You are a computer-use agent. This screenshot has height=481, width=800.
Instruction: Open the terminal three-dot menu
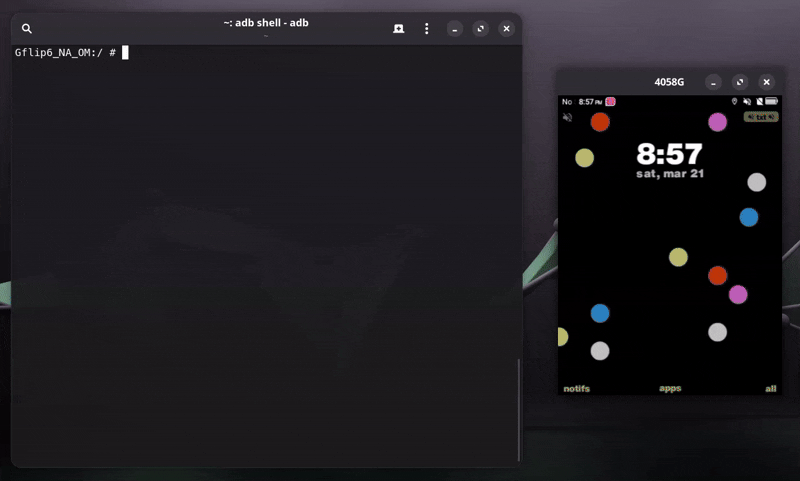click(427, 29)
